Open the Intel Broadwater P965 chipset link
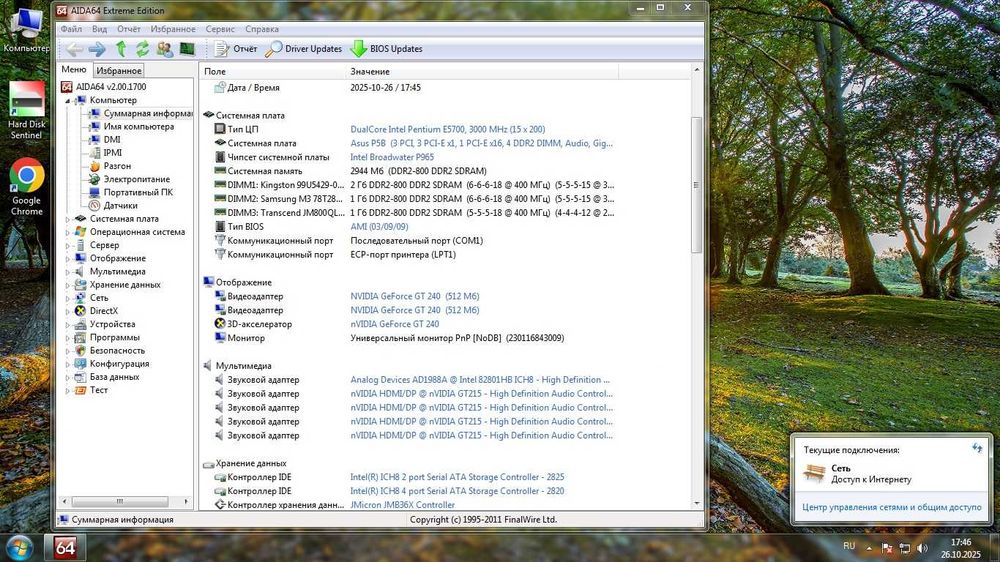Screen dimensions: 1000x562 pyautogui.click(x=392, y=157)
